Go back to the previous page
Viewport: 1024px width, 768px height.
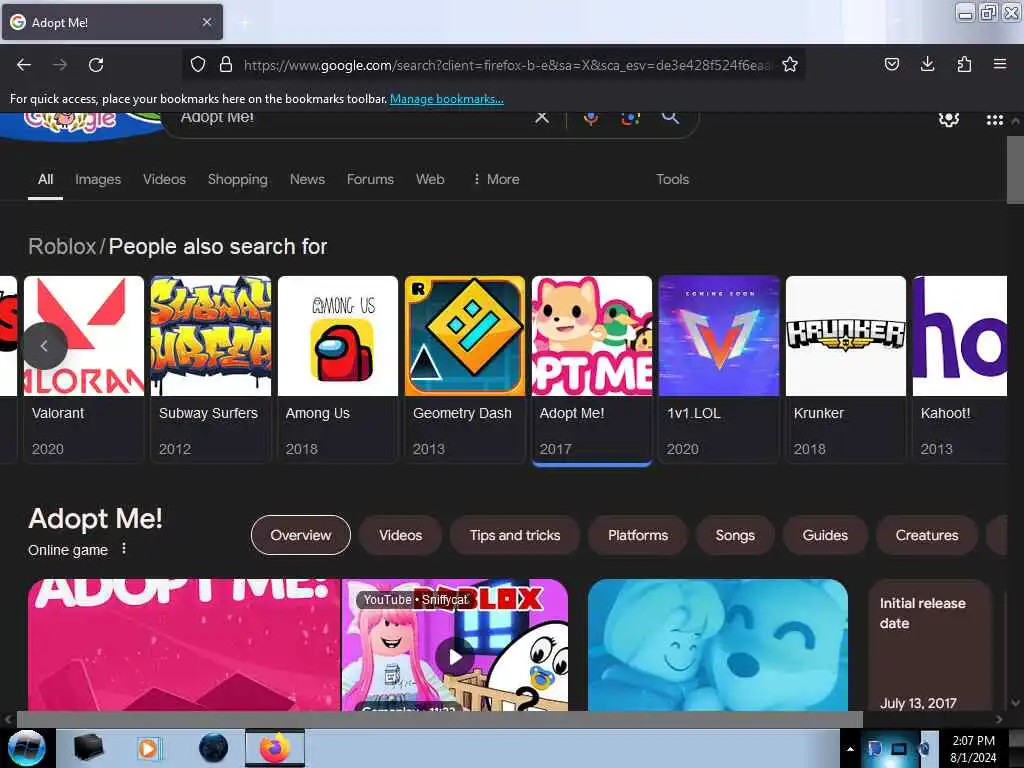pyautogui.click(x=24, y=65)
